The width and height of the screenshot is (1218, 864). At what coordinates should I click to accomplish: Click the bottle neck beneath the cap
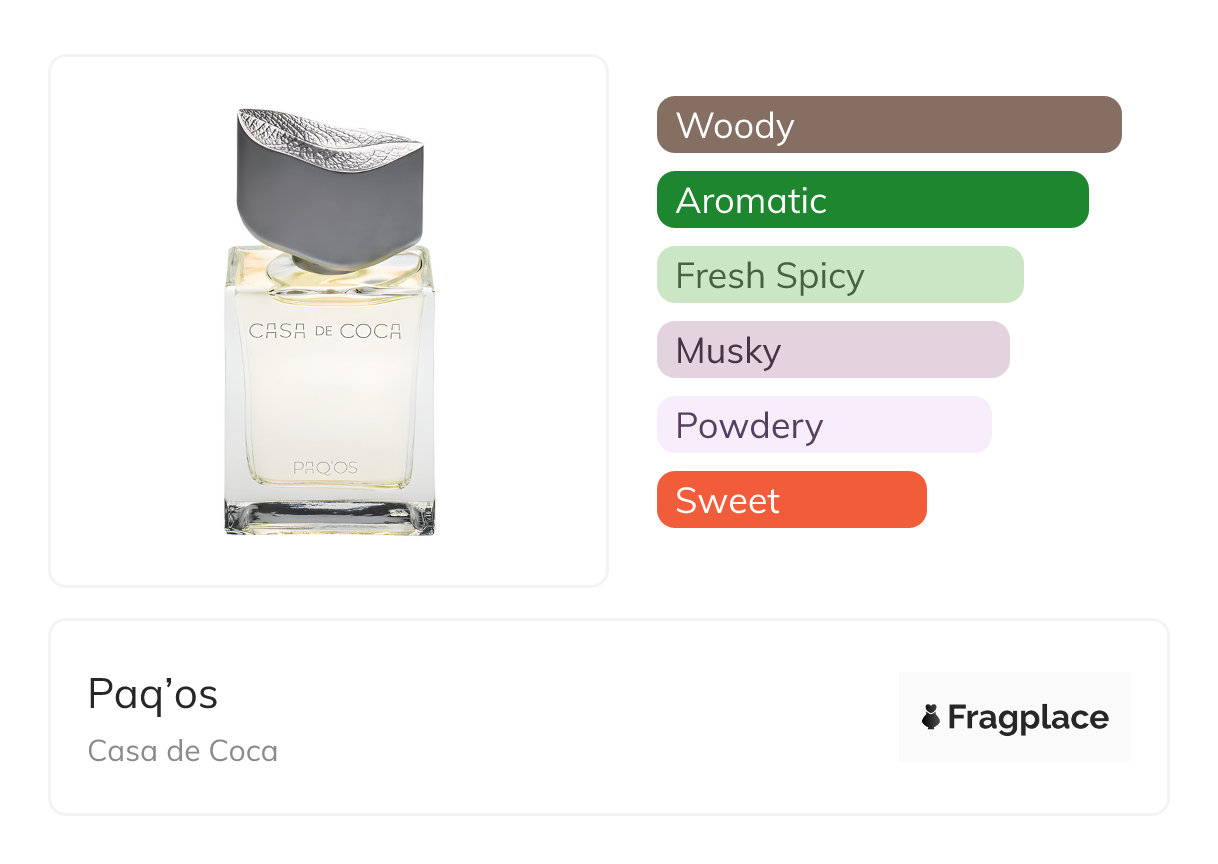pos(330,270)
